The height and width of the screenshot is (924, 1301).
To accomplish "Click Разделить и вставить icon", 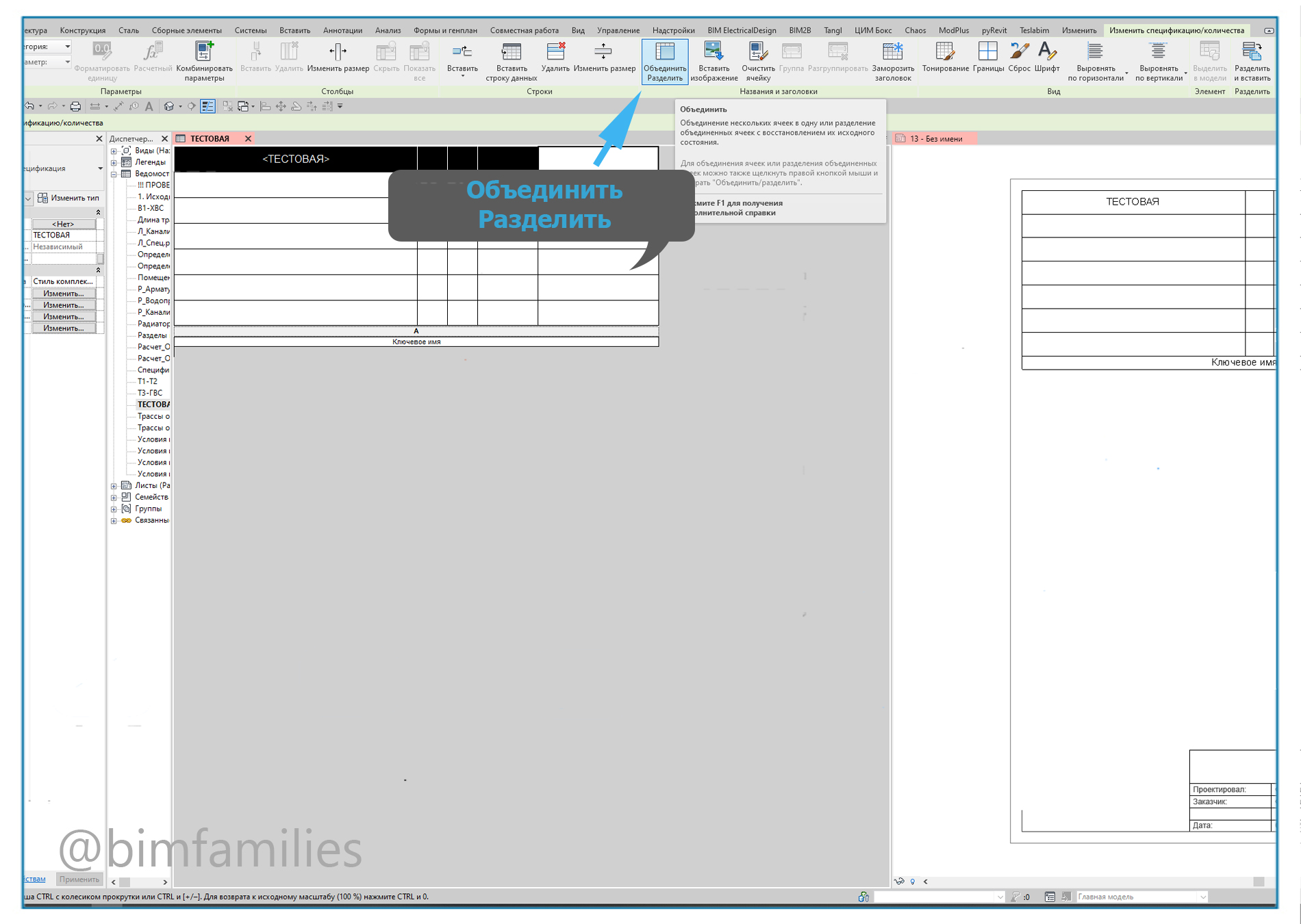I will [x=1252, y=61].
